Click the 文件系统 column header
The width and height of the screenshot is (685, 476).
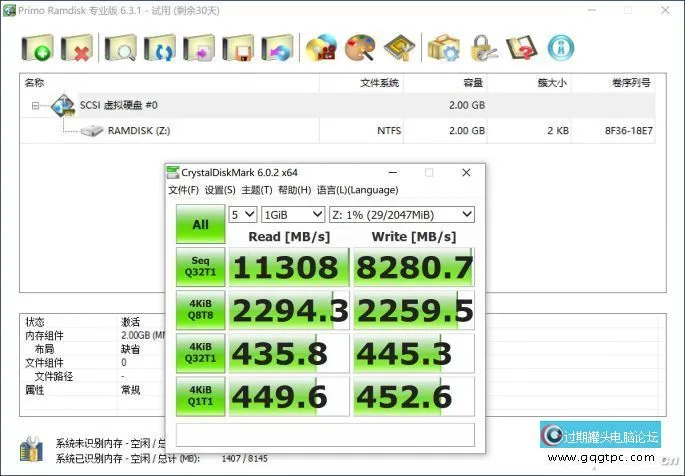[x=361, y=83]
